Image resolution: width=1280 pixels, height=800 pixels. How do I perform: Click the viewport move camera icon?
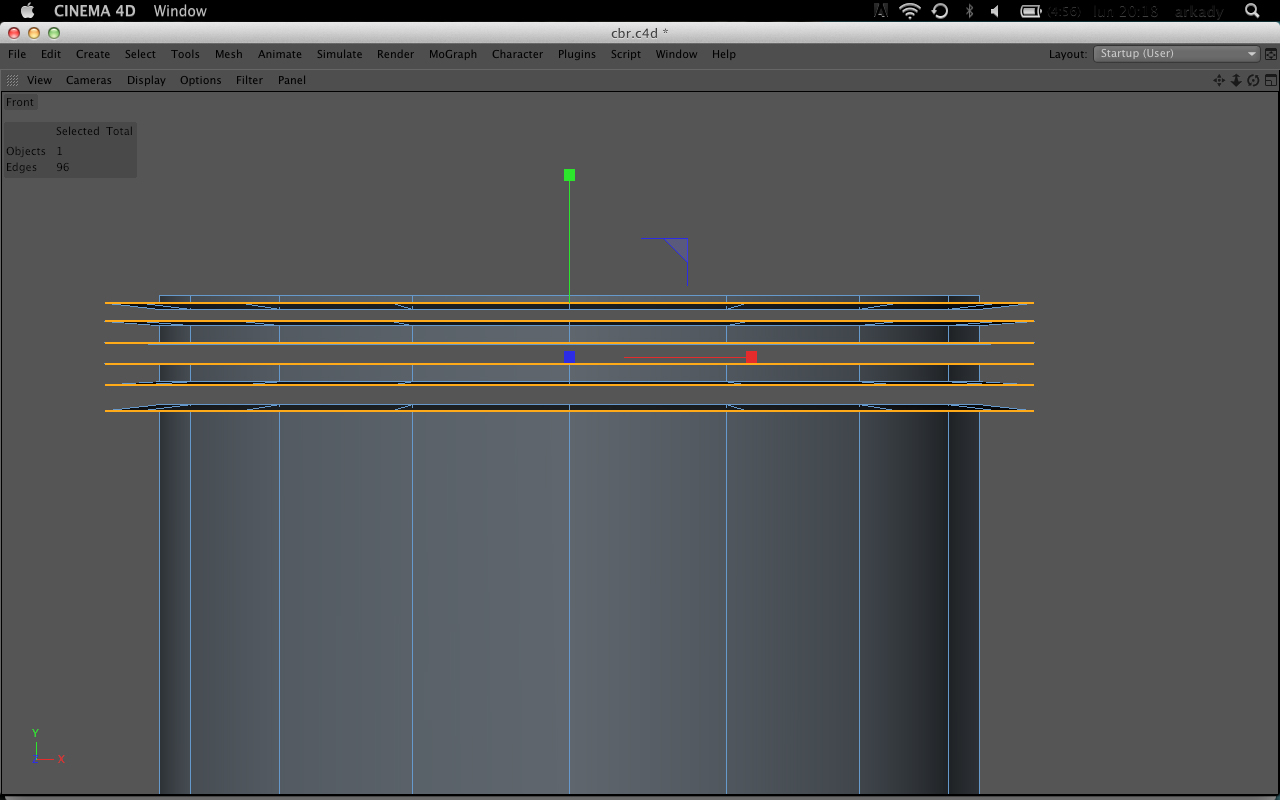1219,80
